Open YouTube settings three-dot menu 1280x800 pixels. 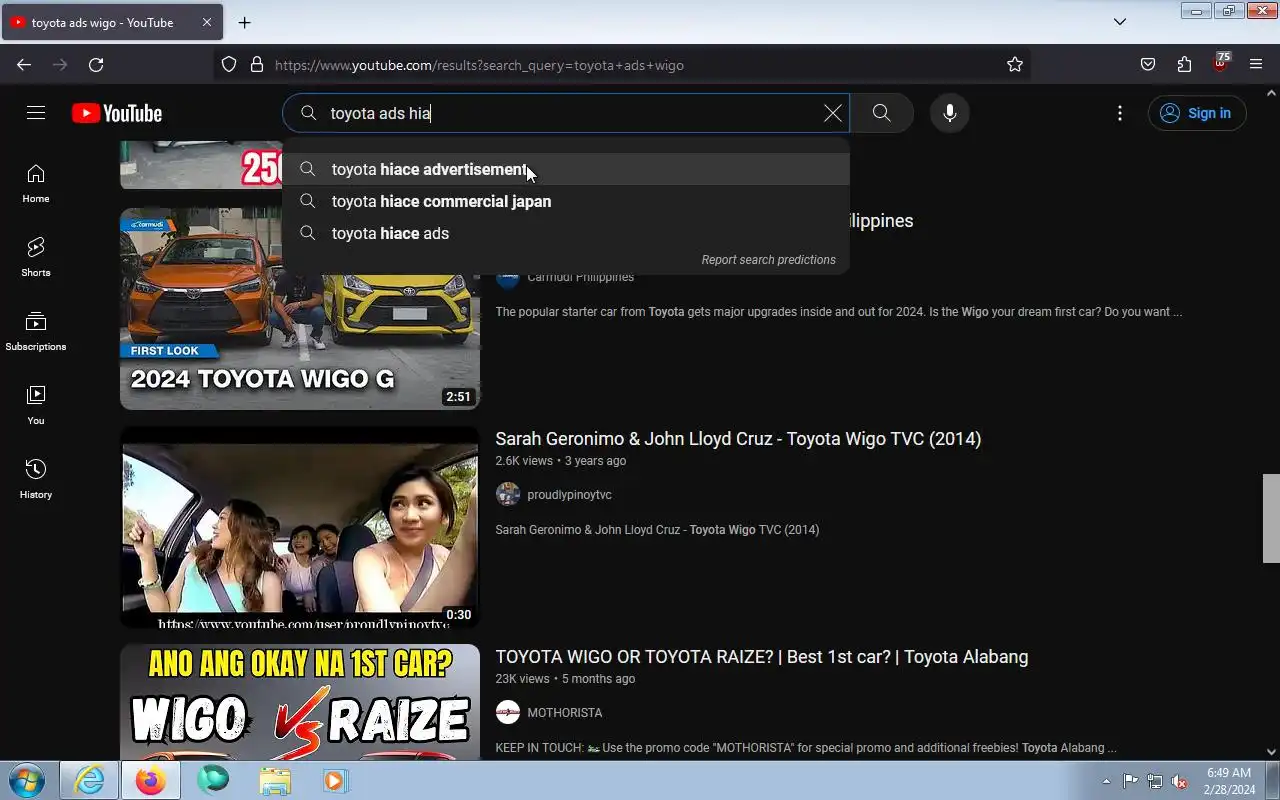coord(1120,113)
